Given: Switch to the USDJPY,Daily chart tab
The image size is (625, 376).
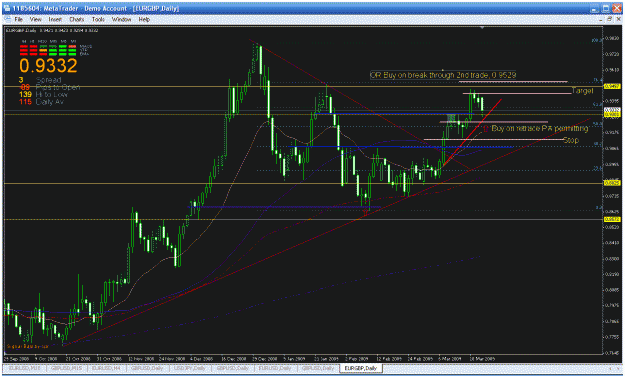Looking at the screenshot, I should [x=191, y=368].
